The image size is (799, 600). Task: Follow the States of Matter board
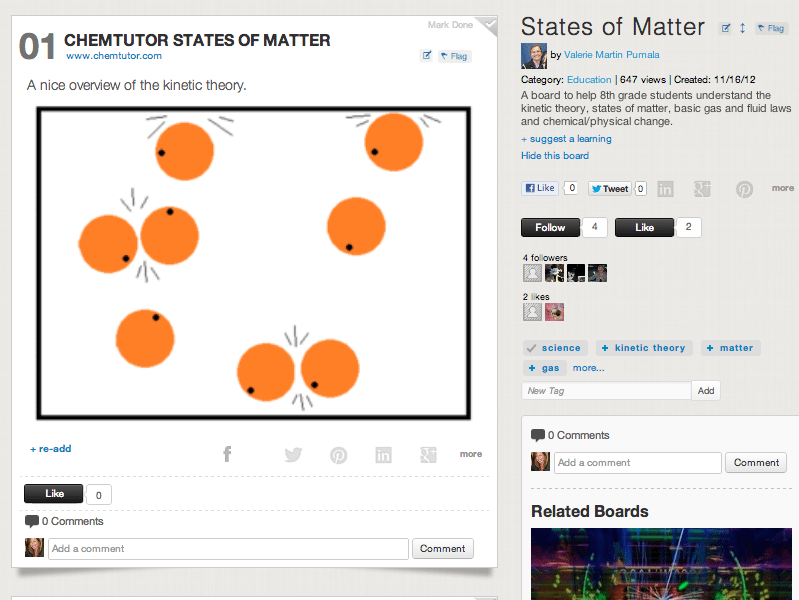[550, 227]
